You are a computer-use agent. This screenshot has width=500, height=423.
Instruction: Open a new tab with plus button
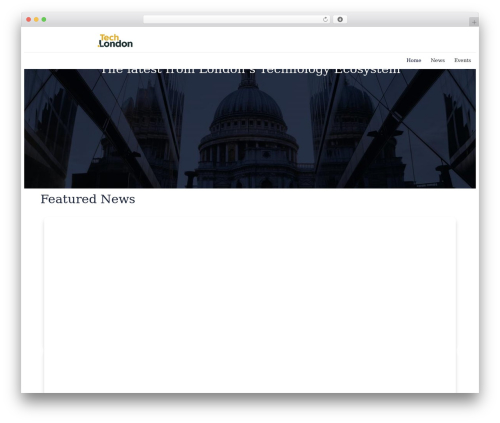coord(474,22)
